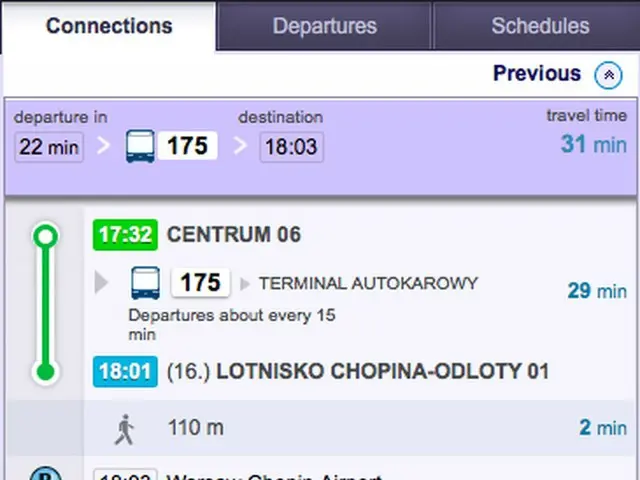Click the walking person icon

(x=124, y=429)
